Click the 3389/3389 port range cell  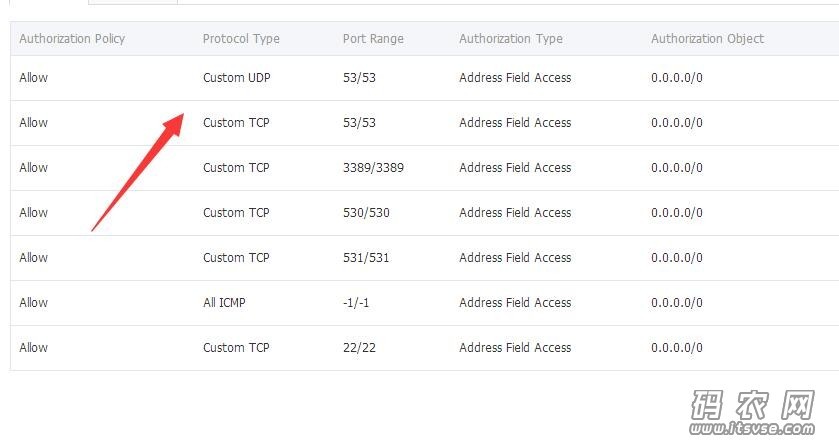(x=373, y=168)
